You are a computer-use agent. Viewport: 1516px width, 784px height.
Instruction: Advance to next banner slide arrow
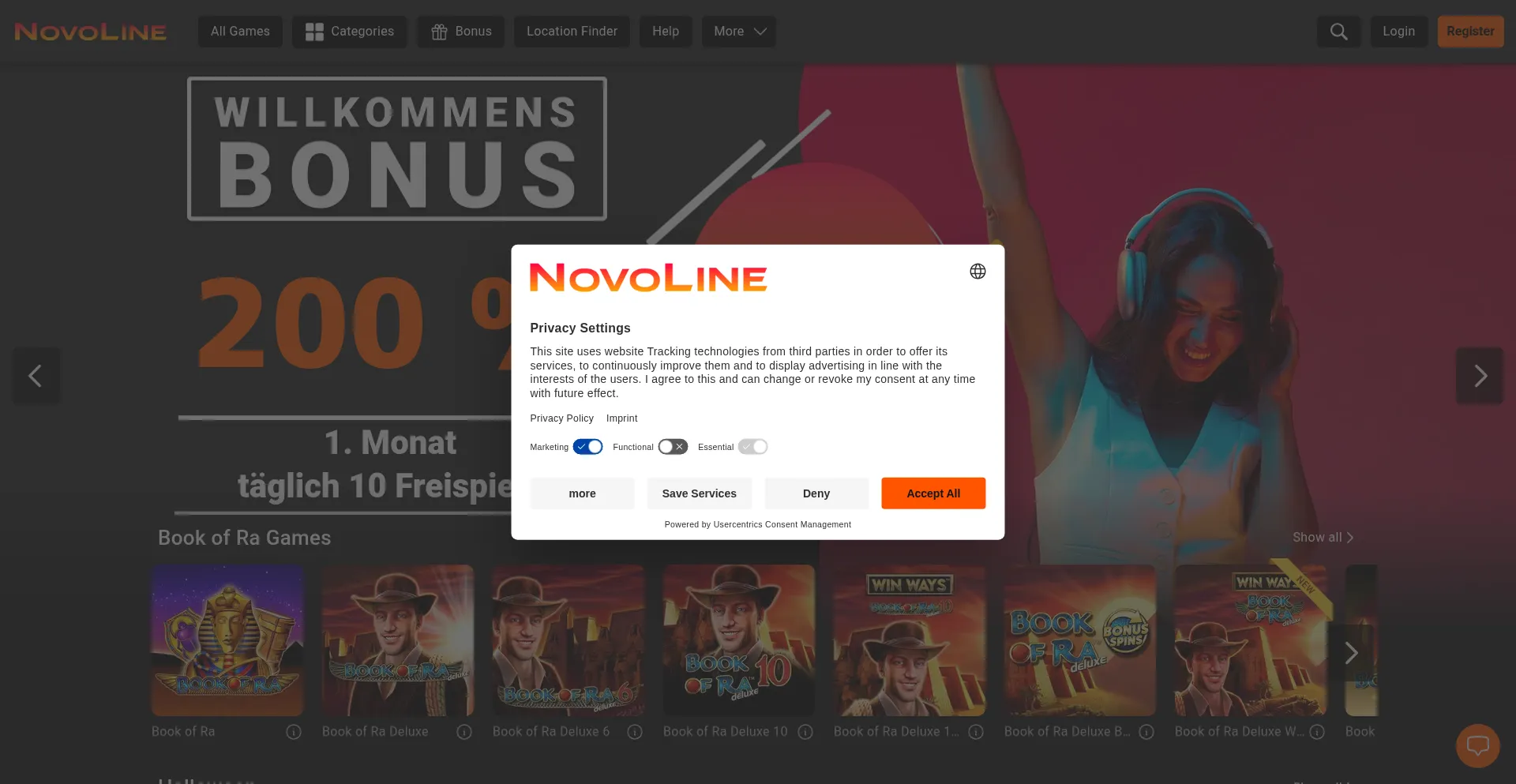pos(1480,376)
